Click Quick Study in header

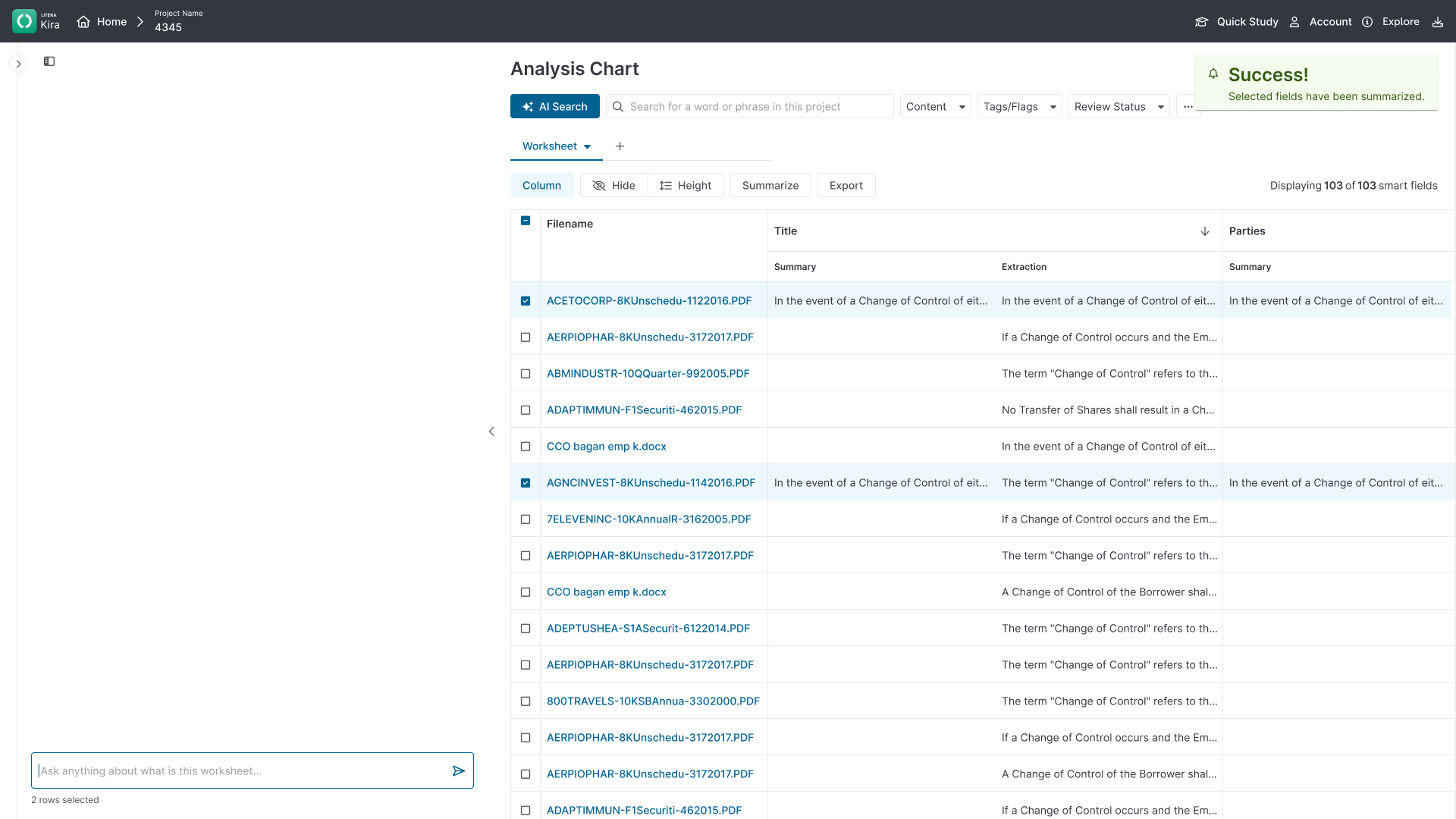click(x=1247, y=22)
